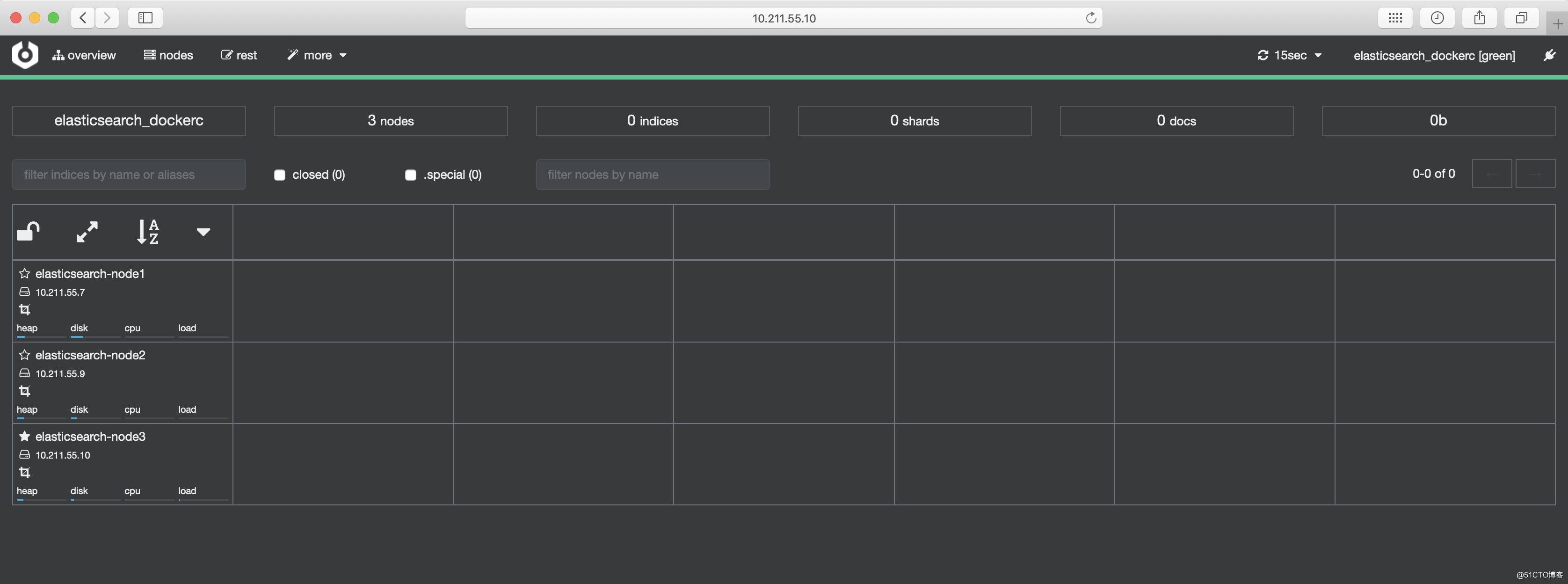The height and width of the screenshot is (584, 1568).
Task: Click the plug connection icon
Action: [x=1549, y=55]
